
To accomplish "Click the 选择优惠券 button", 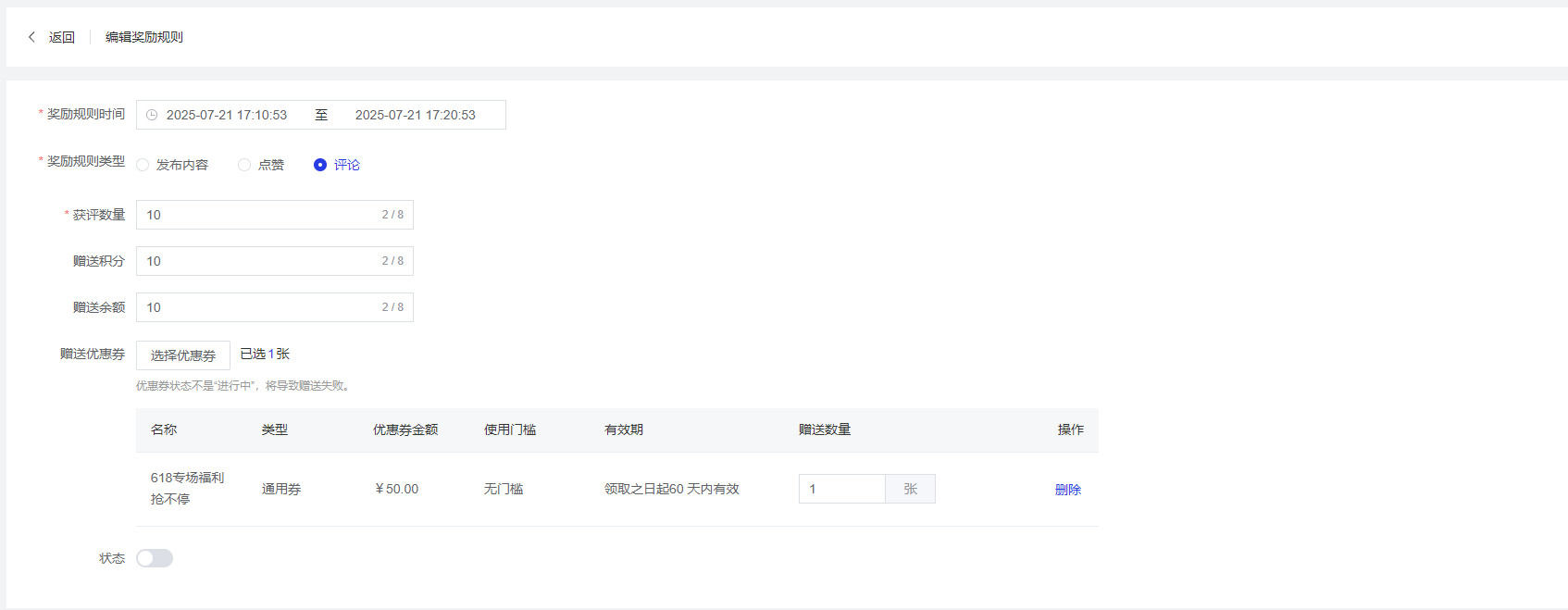I will [x=183, y=355].
